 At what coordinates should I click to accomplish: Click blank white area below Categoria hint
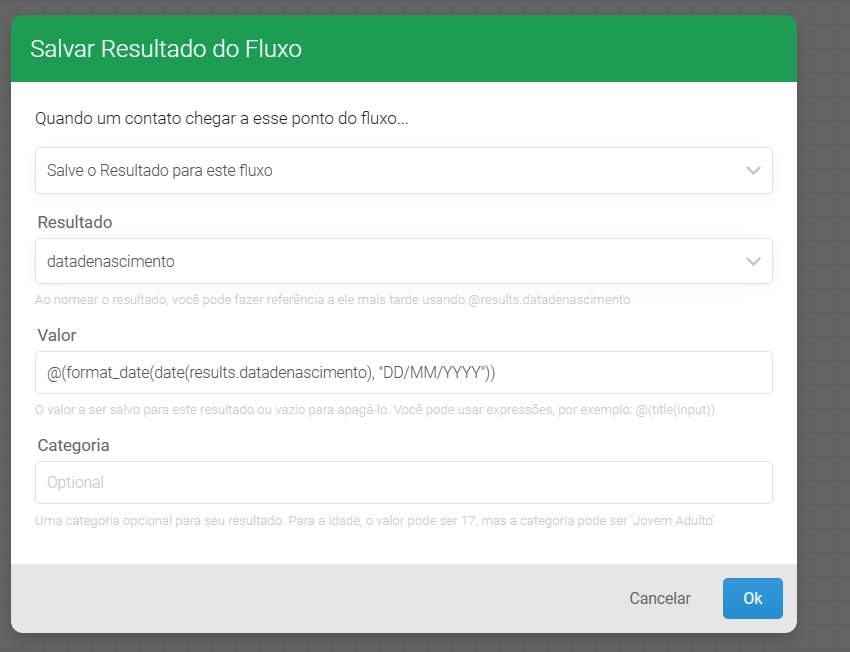[x=400, y=548]
